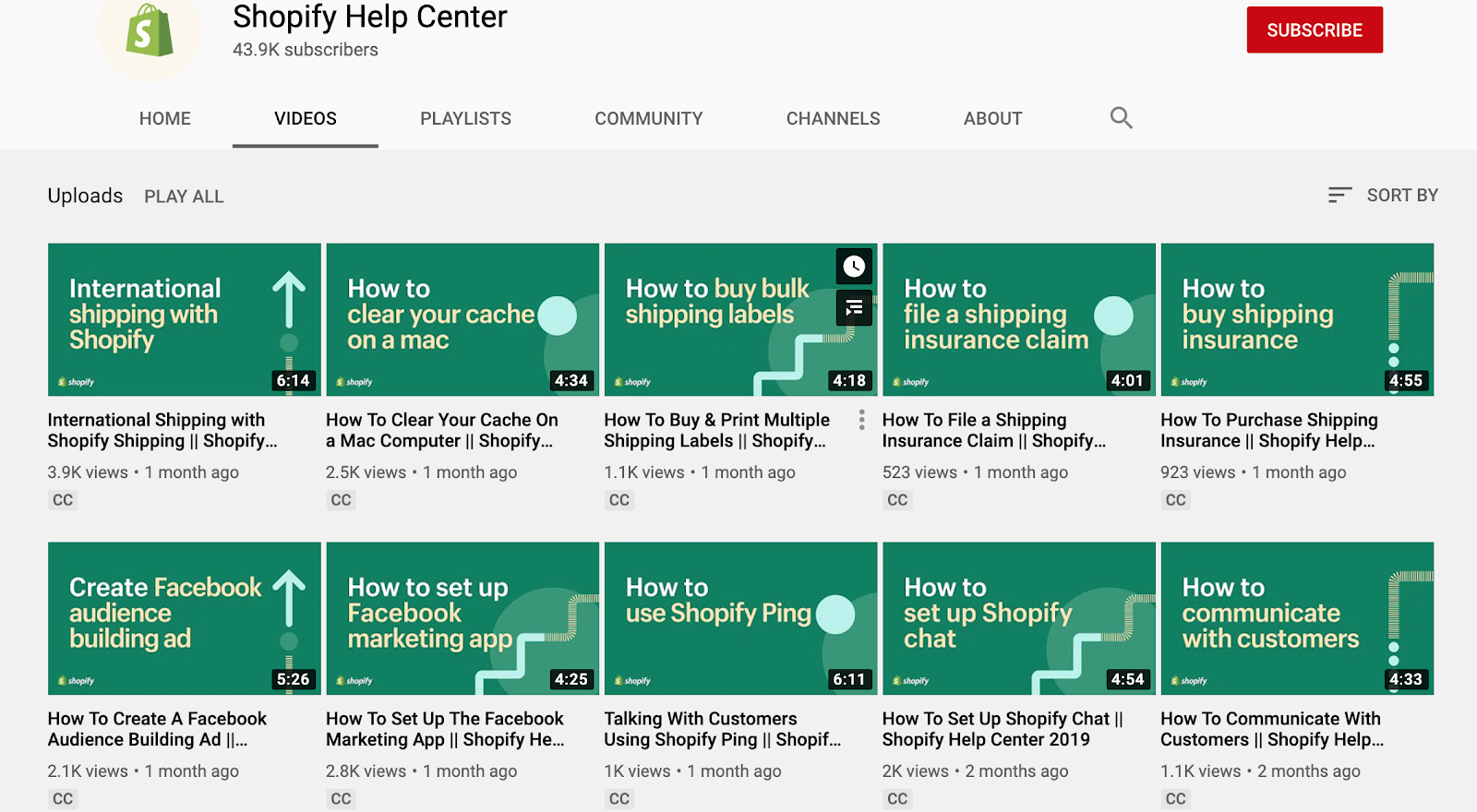
Task: Open How To File a Shipping Insurance Claim title
Action: click(994, 430)
